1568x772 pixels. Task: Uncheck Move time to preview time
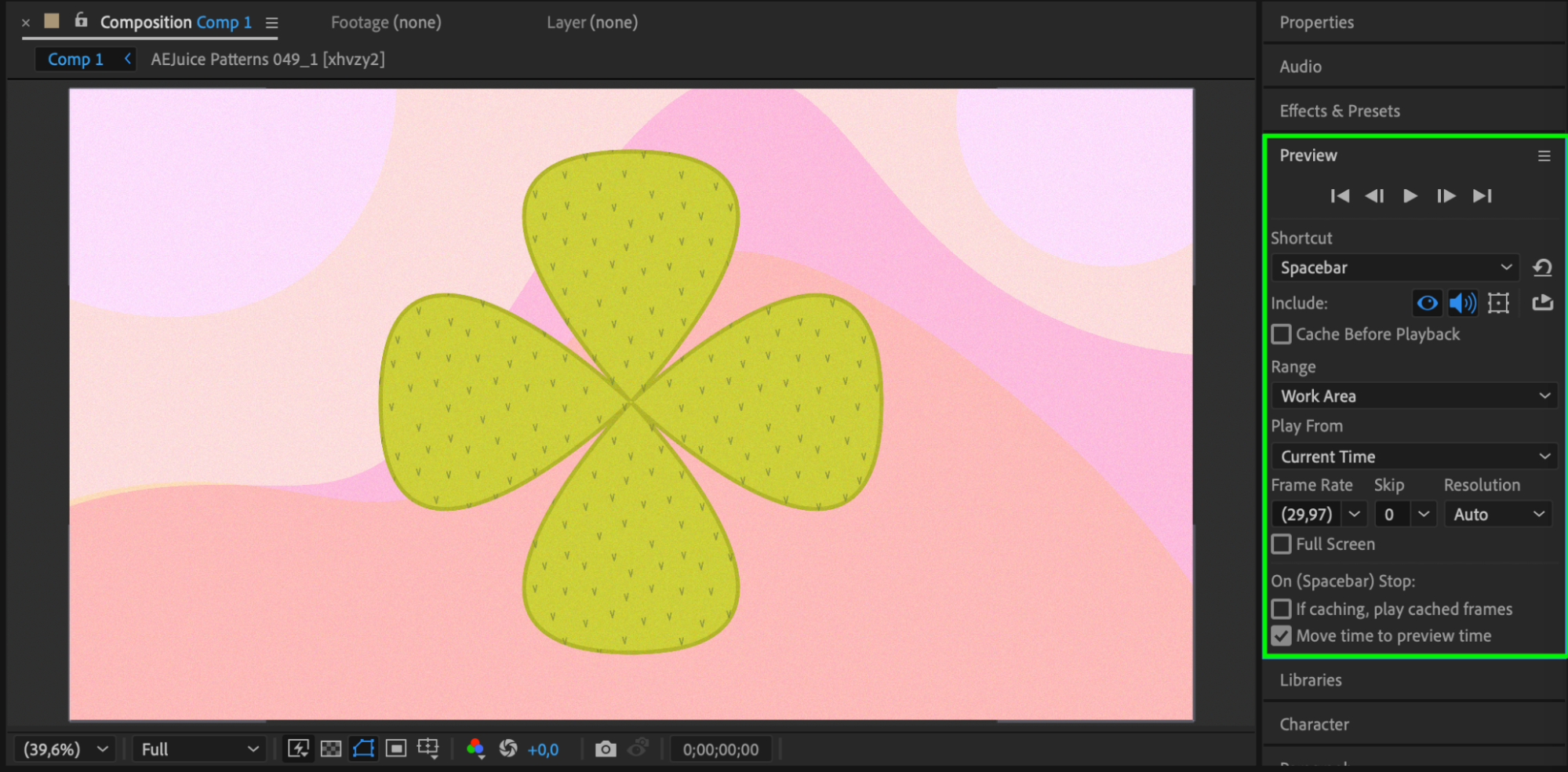pyautogui.click(x=1282, y=636)
